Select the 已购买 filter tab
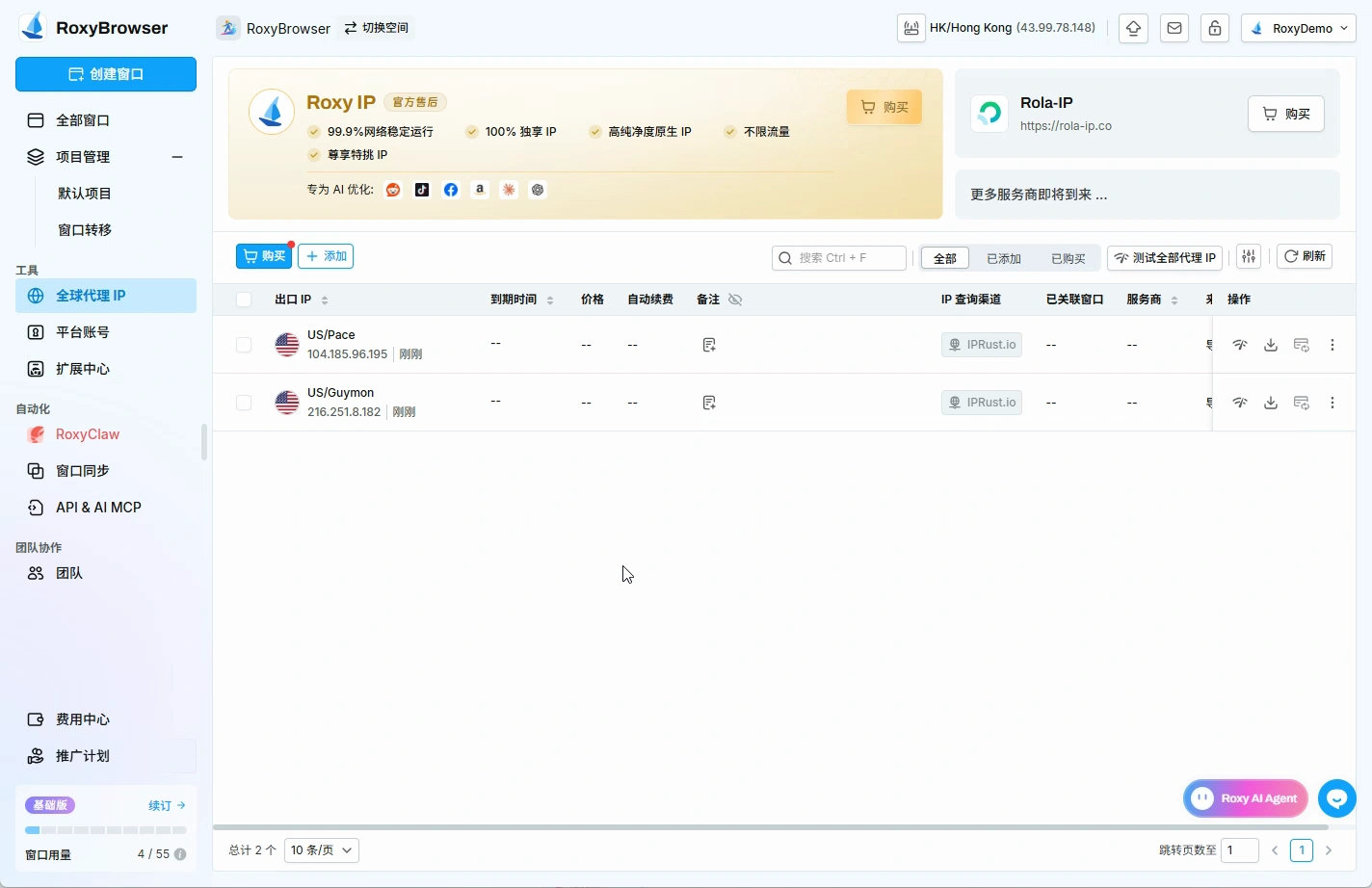1372x888 pixels. (1069, 258)
